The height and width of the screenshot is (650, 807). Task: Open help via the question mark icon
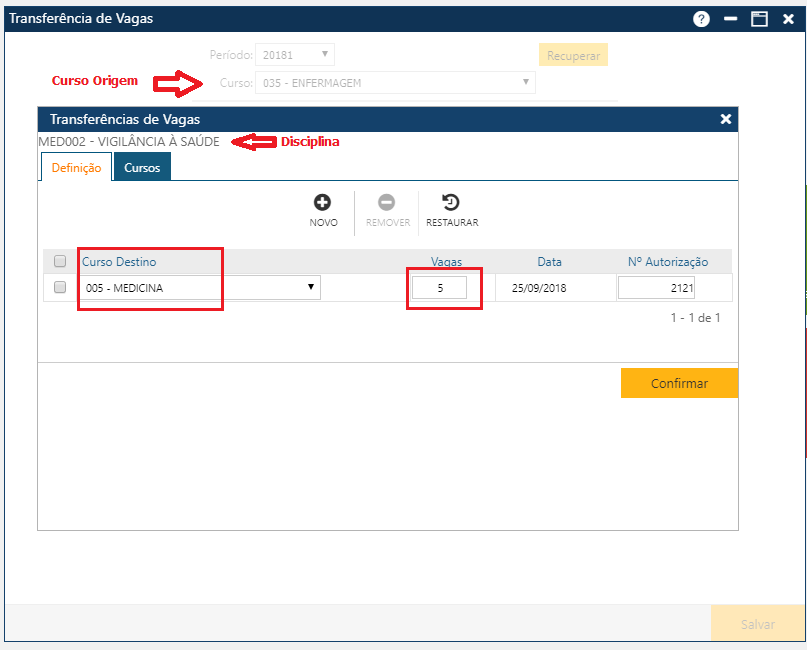point(702,19)
